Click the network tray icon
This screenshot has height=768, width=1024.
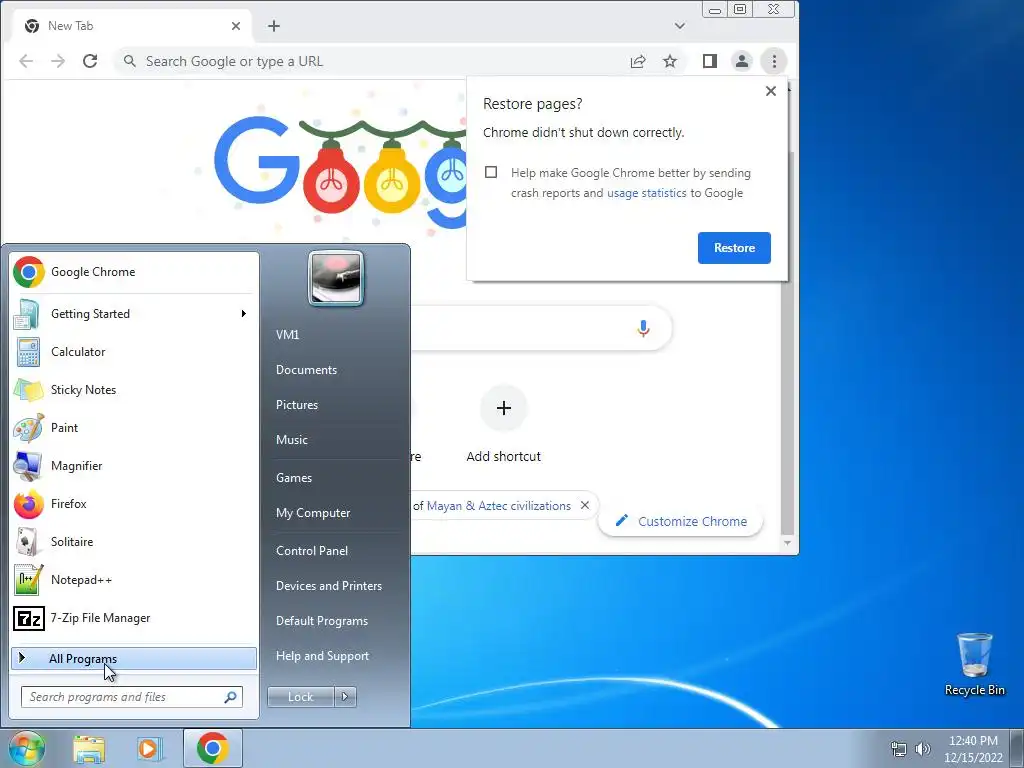(899, 749)
